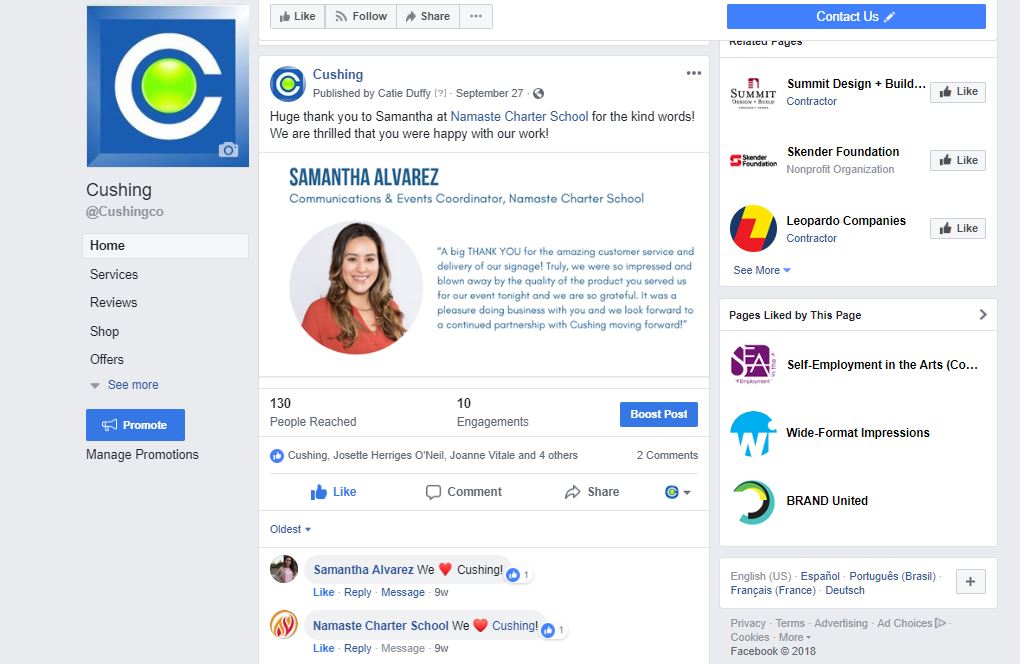
Task: Click Samantha Alvarez's comment avatar
Action: (x=284, y=569)
